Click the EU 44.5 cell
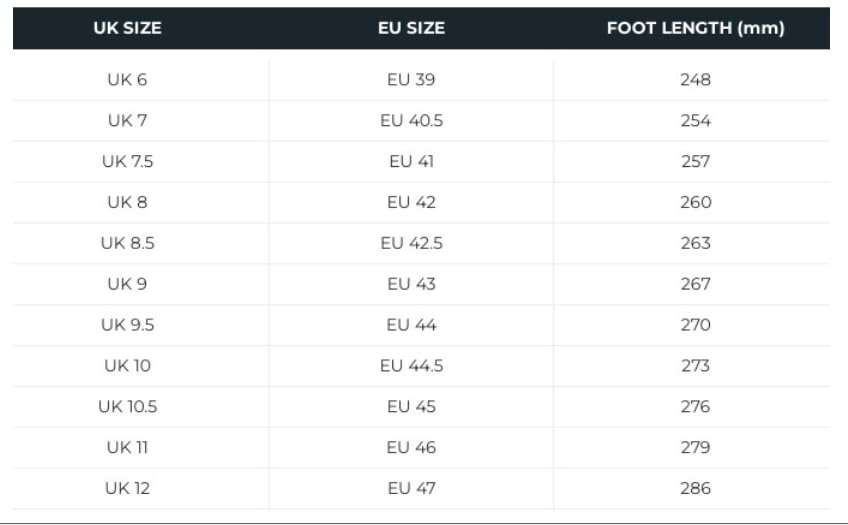The width and height of the screenshot is (848, 525). tap(411, 366)
